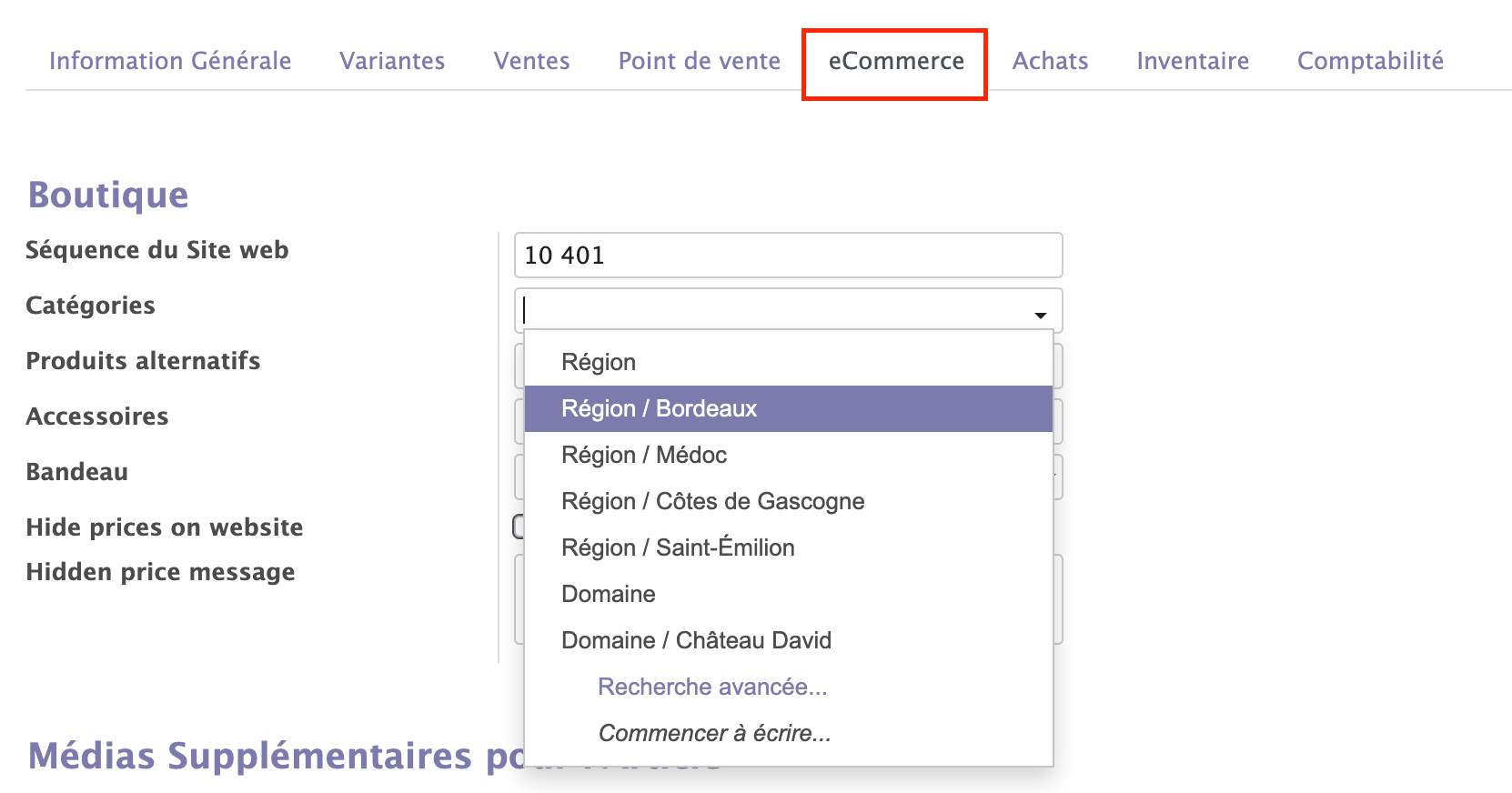This screenshot has width=1512, height=793.
Task: Open the Inventaire tab
Action: (1192, 61)
